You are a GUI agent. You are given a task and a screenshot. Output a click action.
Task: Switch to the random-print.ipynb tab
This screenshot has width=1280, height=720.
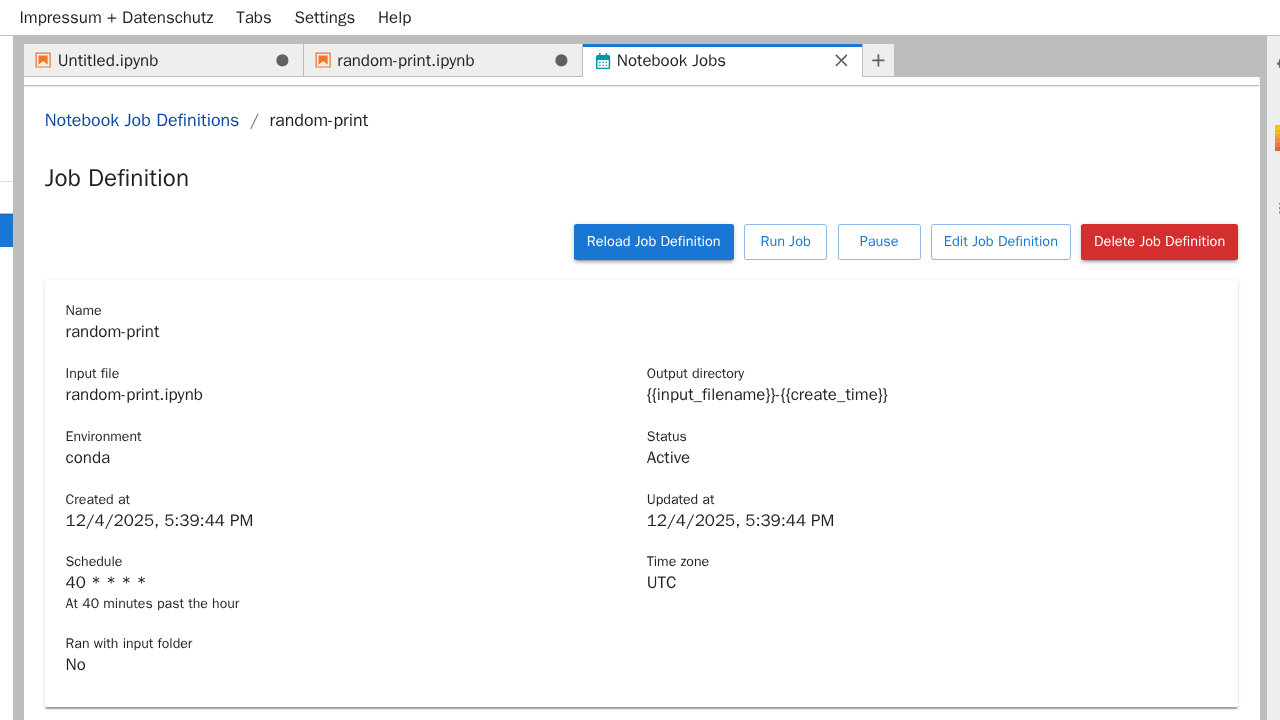pos(405,60)
